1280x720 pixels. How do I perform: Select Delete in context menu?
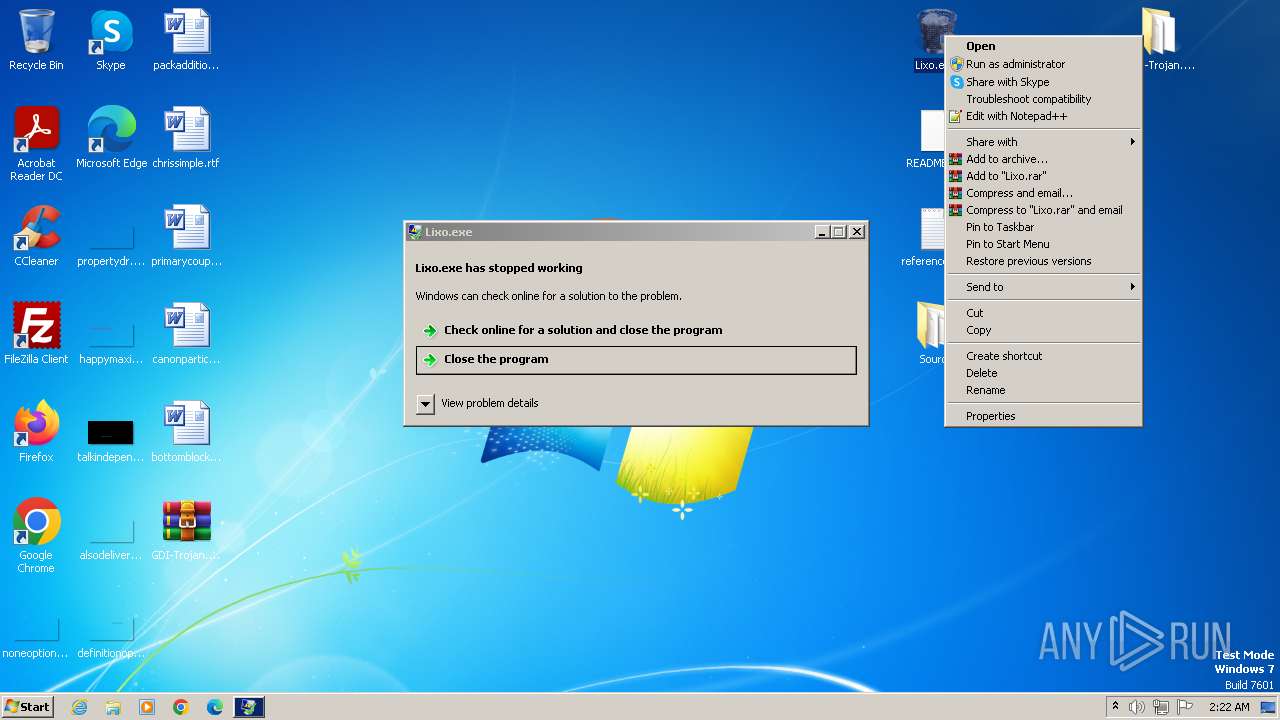tap(1043, 373)
